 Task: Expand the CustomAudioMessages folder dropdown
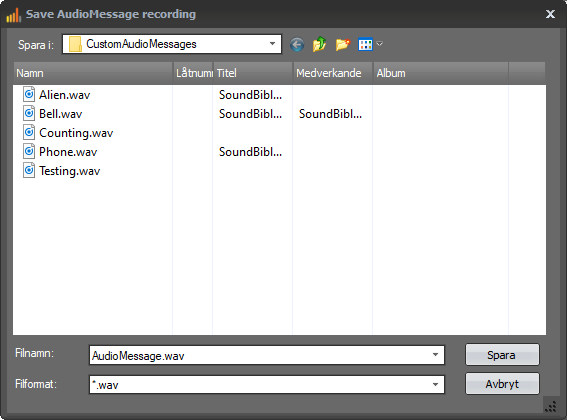coord(272,44)
